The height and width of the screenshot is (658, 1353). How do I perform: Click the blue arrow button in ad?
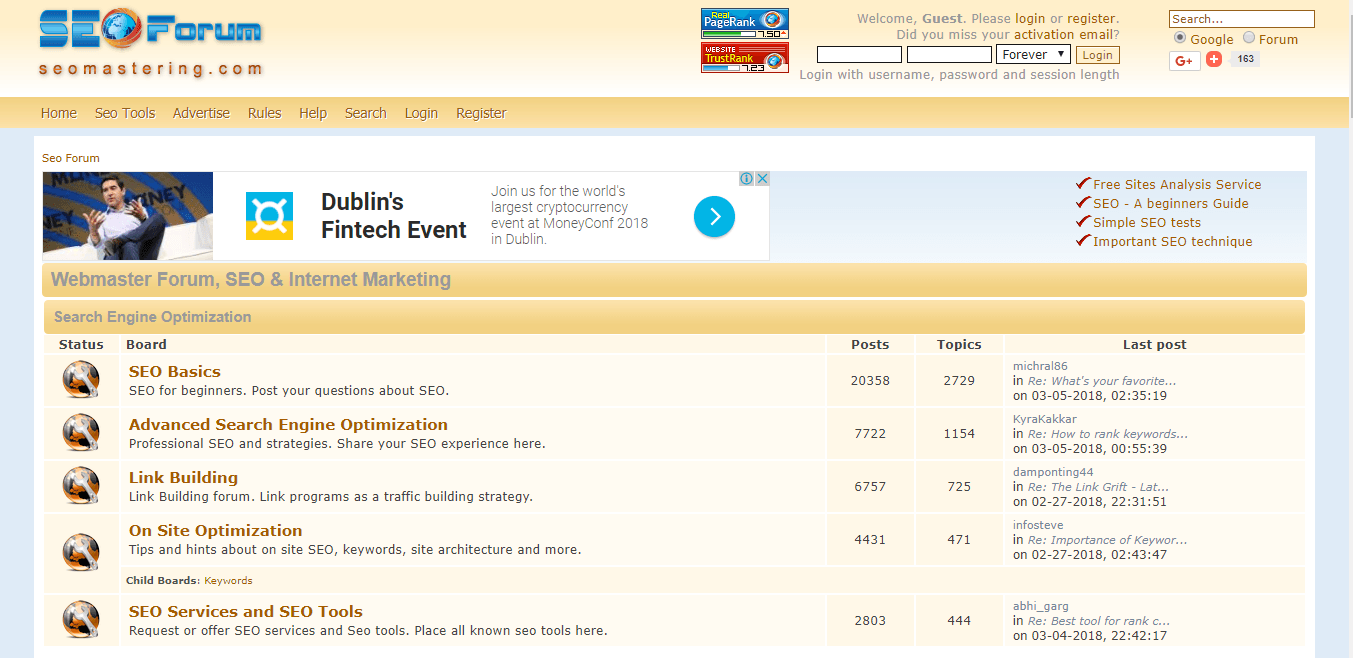pyautogui.click(x=715, y=217)
